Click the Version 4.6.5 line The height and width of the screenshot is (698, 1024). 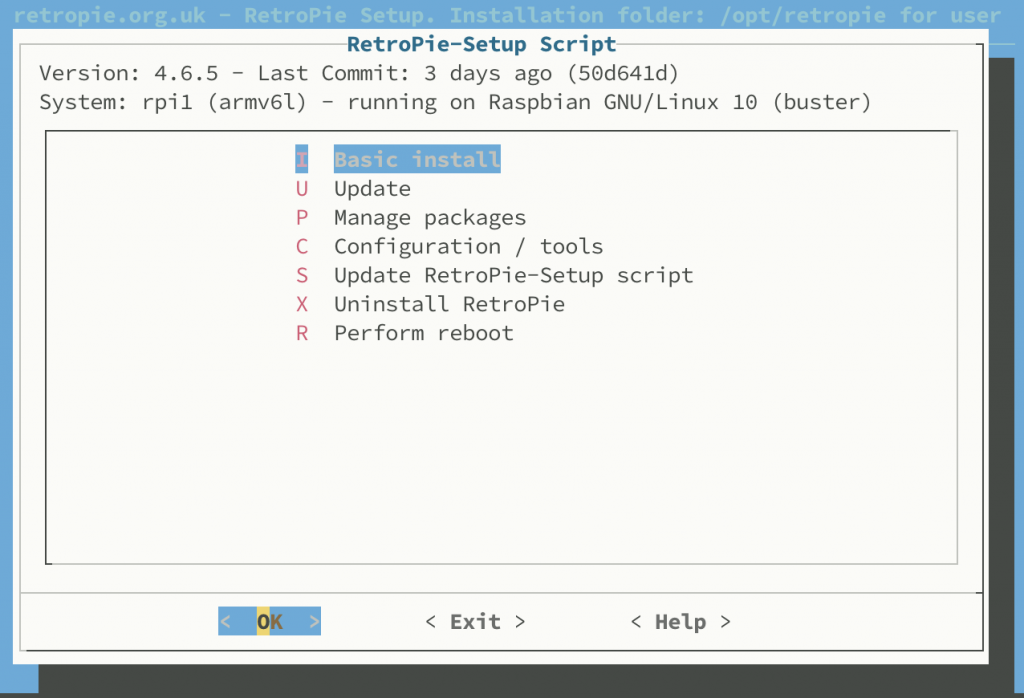359,73
